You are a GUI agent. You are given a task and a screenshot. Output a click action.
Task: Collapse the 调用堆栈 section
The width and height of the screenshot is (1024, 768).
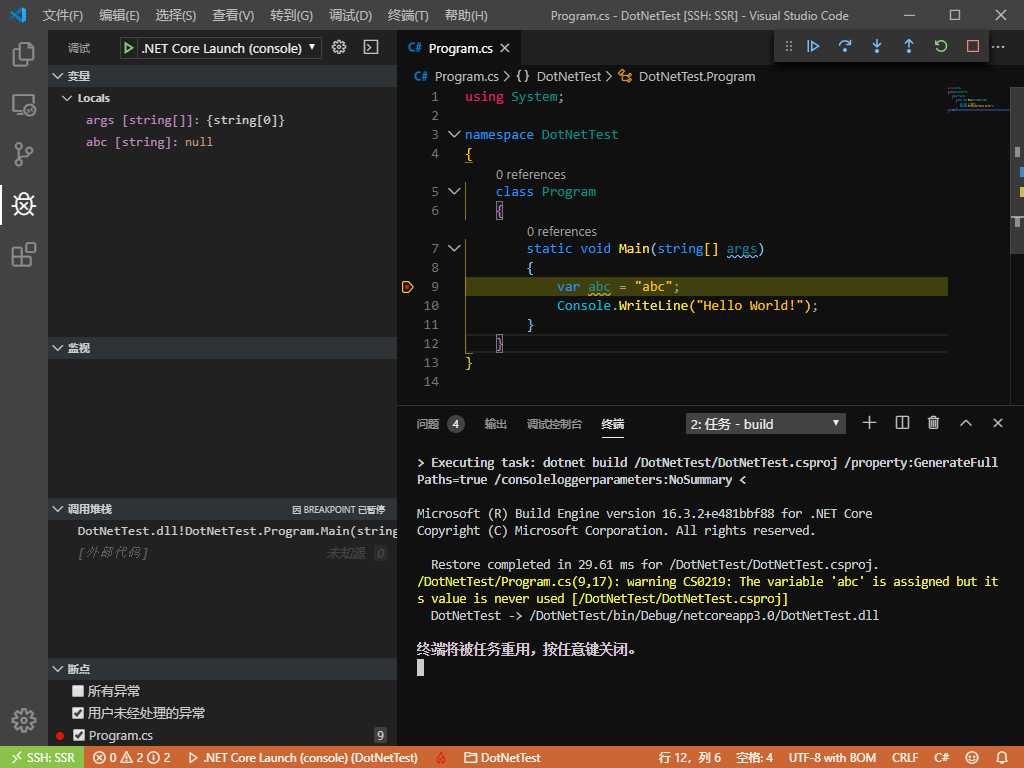pyautogui.click(x=57, y=509)
